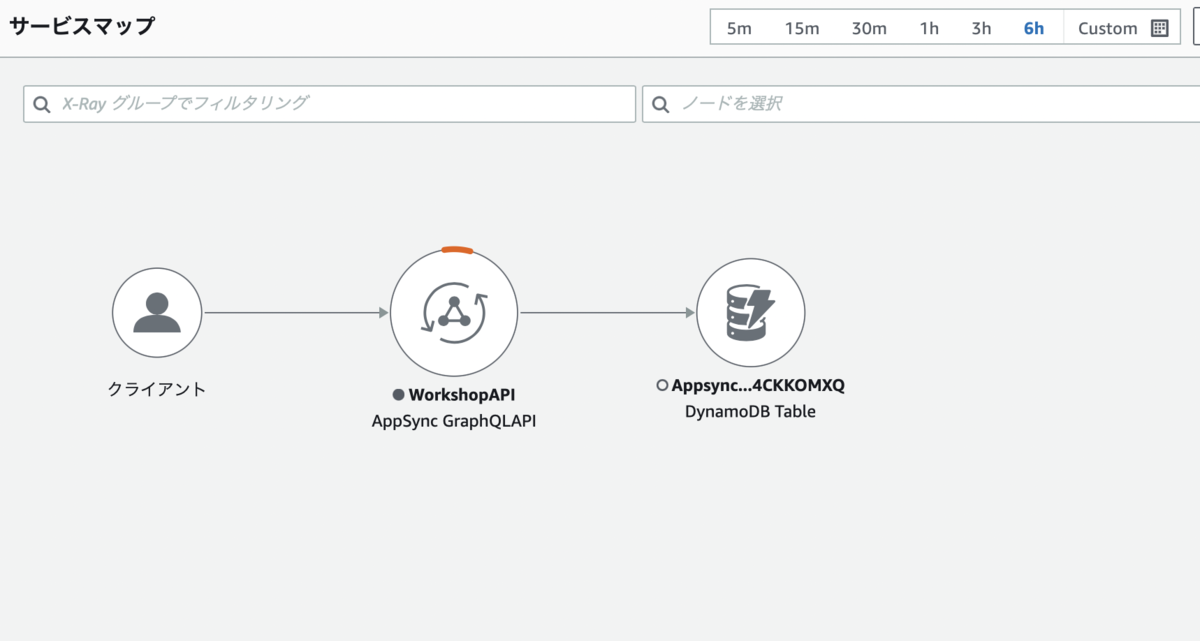Screen dimensions: 1200x641
Task: Set time range to 15m
Action: pyautogui.click(x=802, y=28)
